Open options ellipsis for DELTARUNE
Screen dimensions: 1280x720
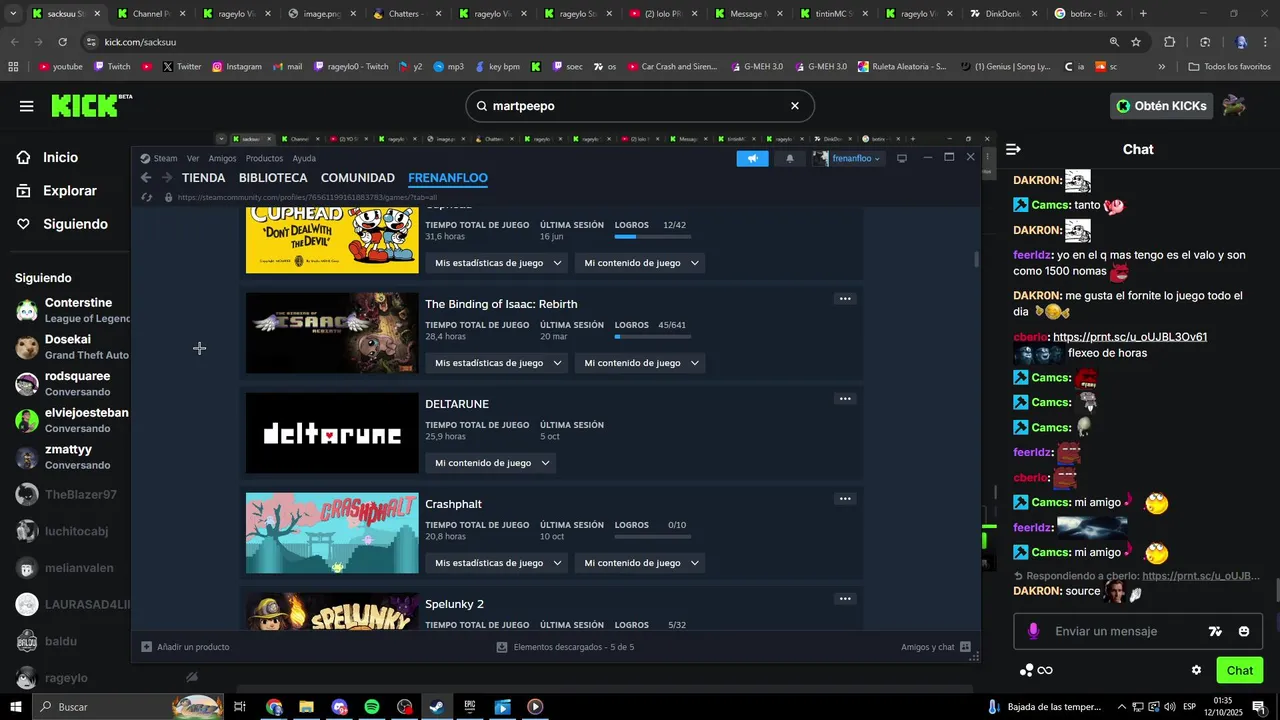coord(845,399)
